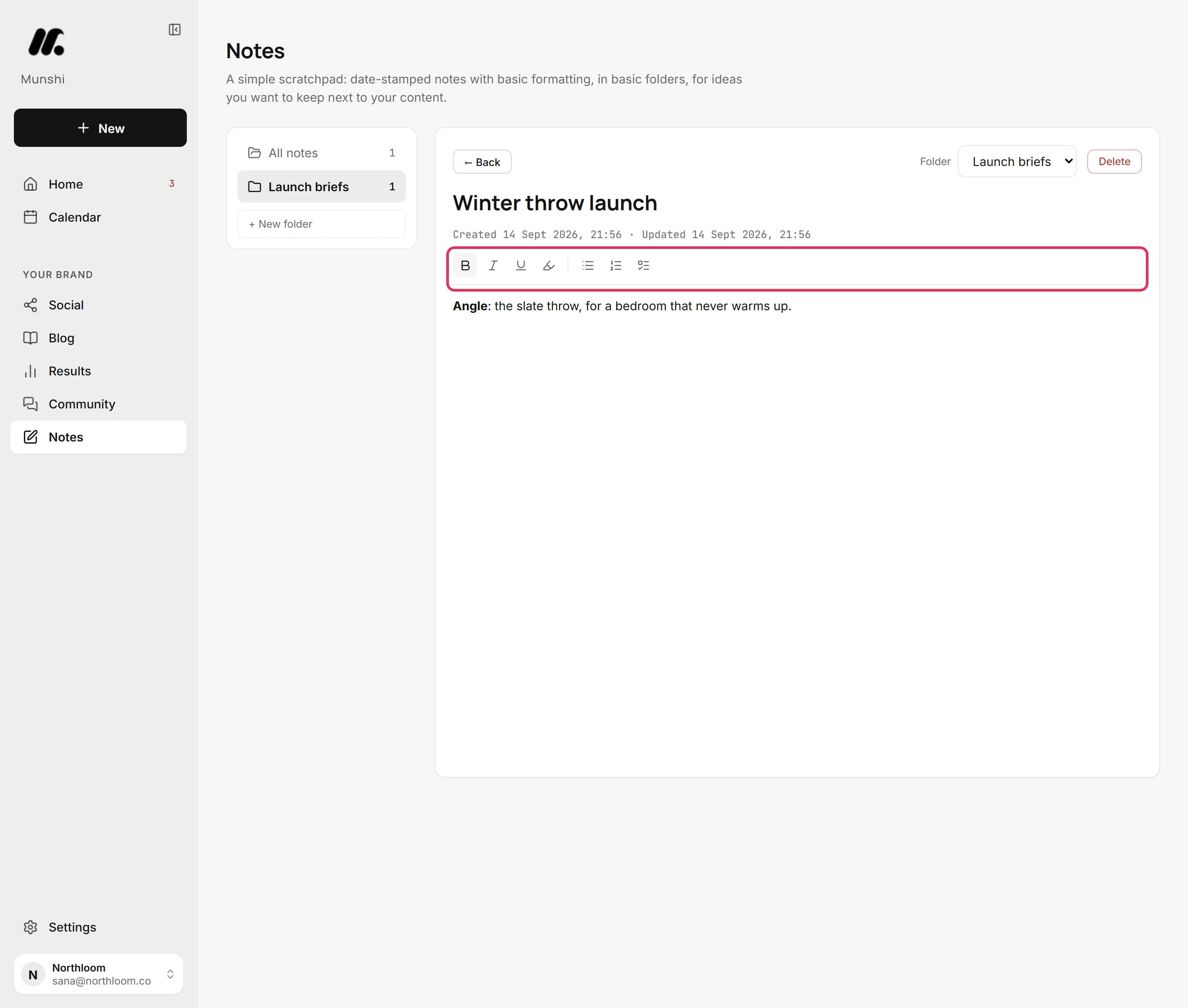Open the Community section

98,404
